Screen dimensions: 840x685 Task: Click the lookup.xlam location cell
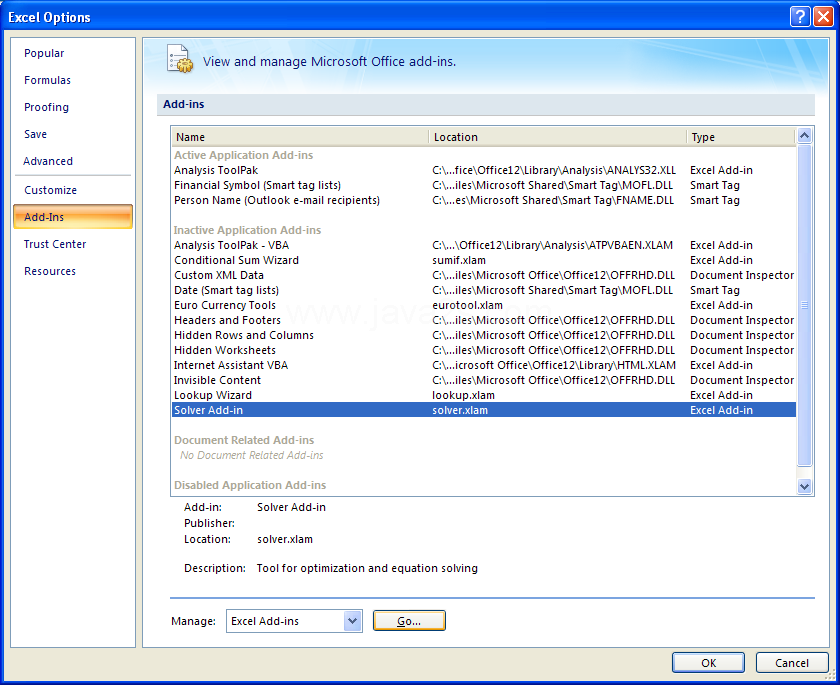[x=463, y=395]
